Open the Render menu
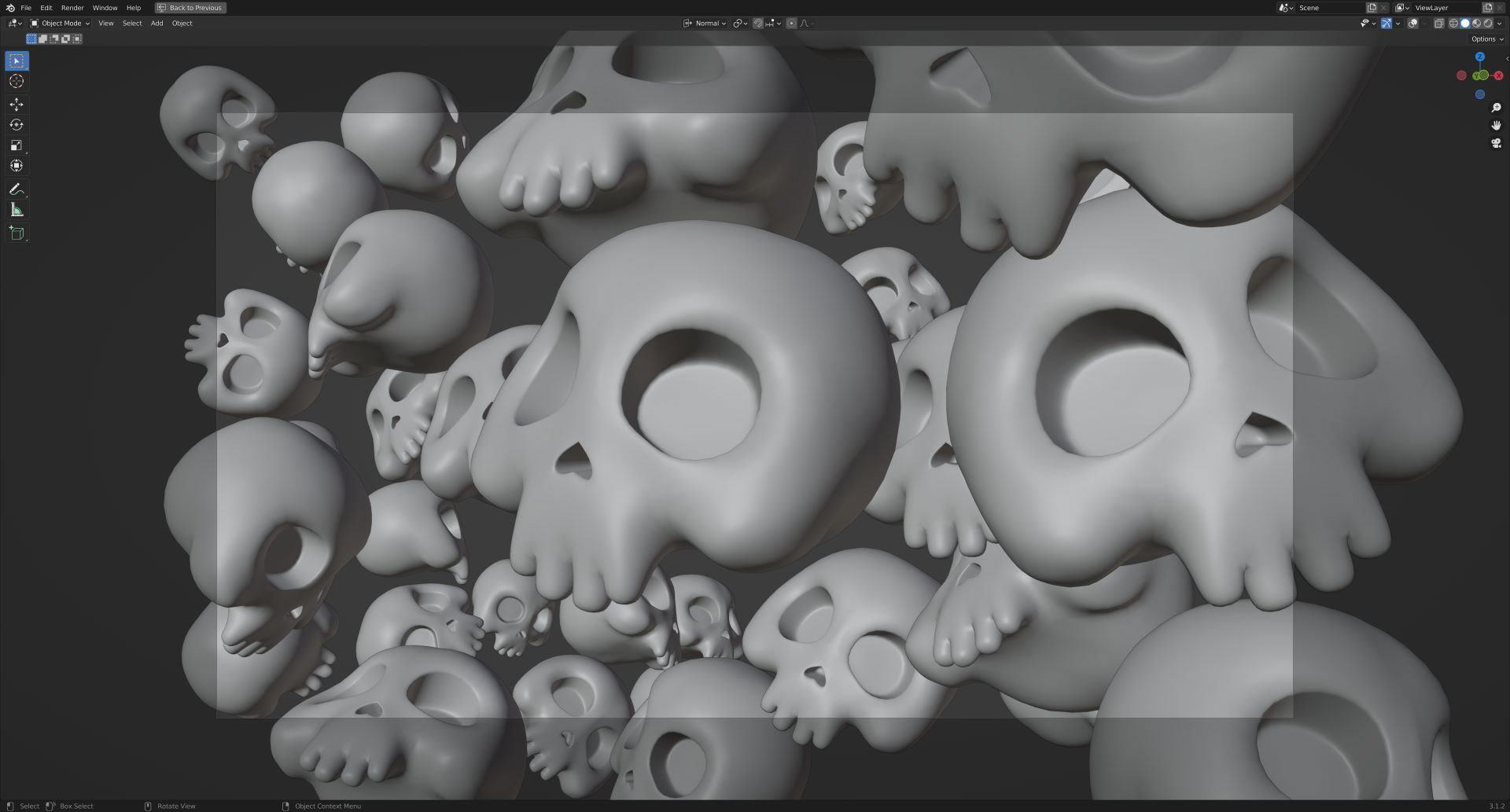 pyautogui.click(x=72, y=8)
